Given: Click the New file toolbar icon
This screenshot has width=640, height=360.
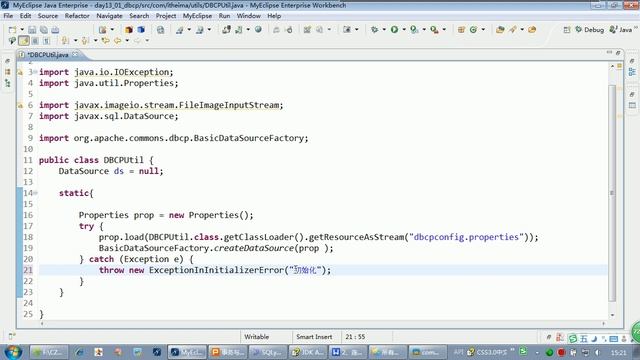Looking at the screenshot, I should pos(12,30).
